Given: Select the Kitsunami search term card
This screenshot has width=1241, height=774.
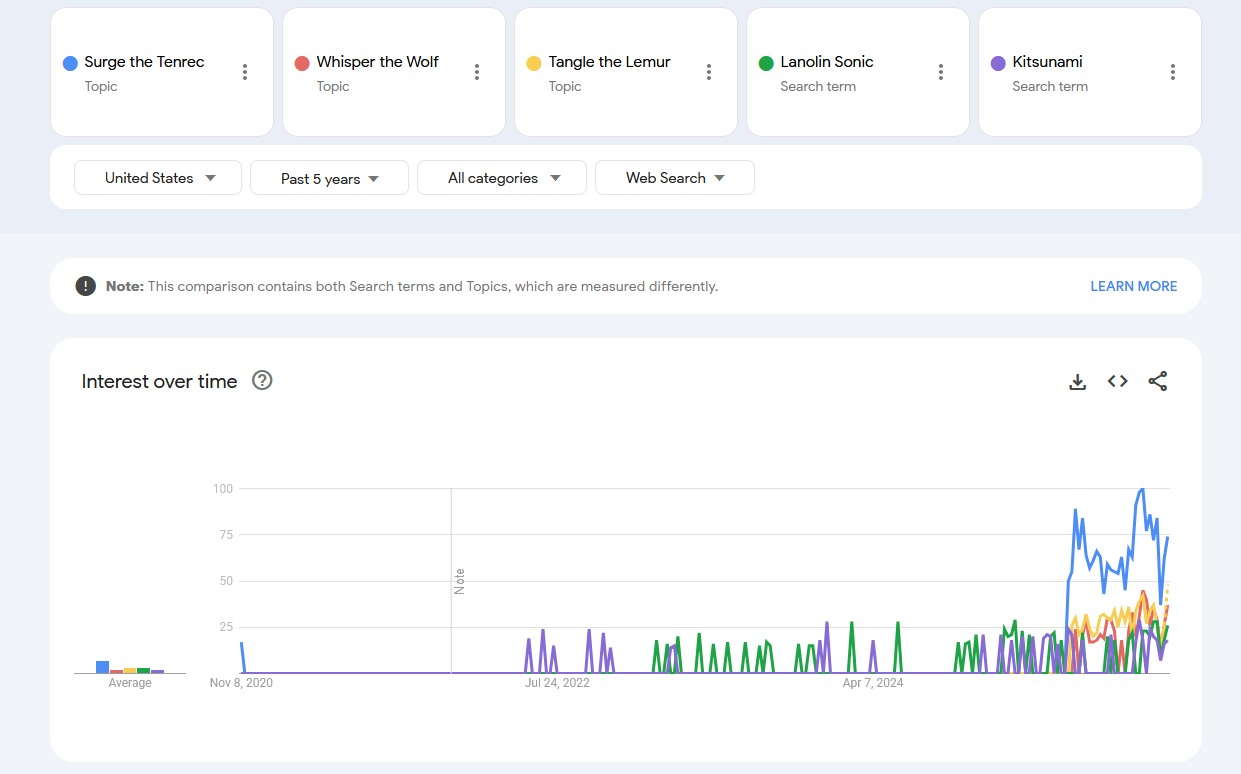Looking at the screenshot, I should click(1090, 72).
